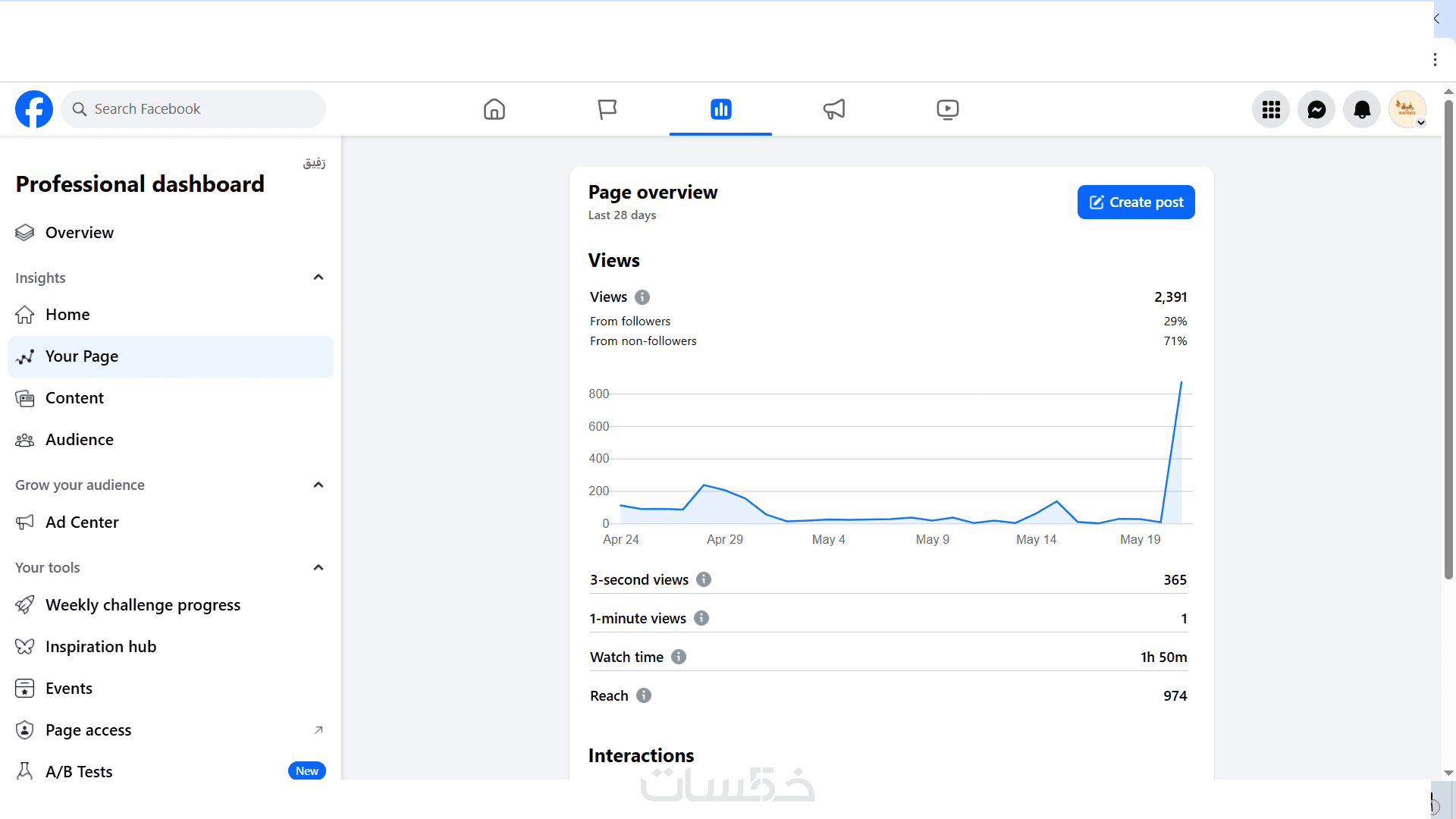Click the Create post button

(1135, 202)
